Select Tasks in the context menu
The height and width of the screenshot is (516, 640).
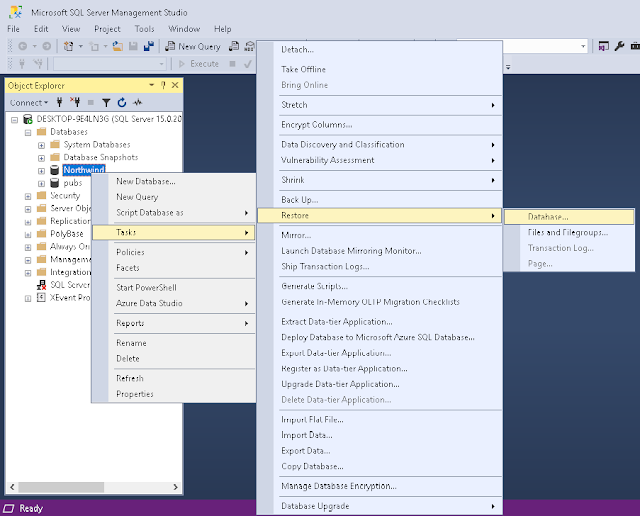pyautogui.click(x=174, y=232)
